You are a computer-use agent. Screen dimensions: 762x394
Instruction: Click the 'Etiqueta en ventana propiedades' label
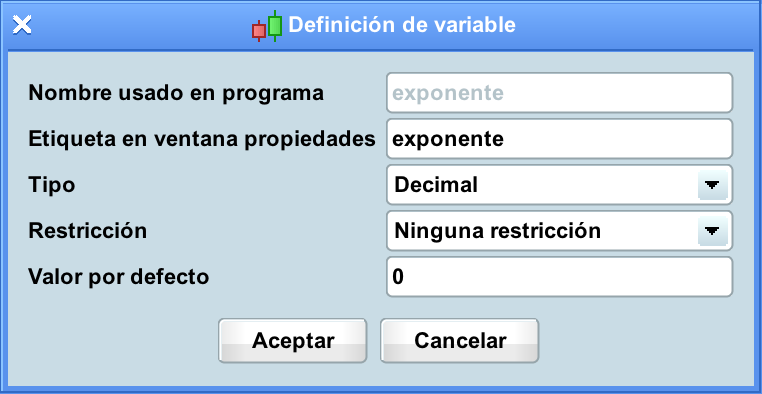202,139
